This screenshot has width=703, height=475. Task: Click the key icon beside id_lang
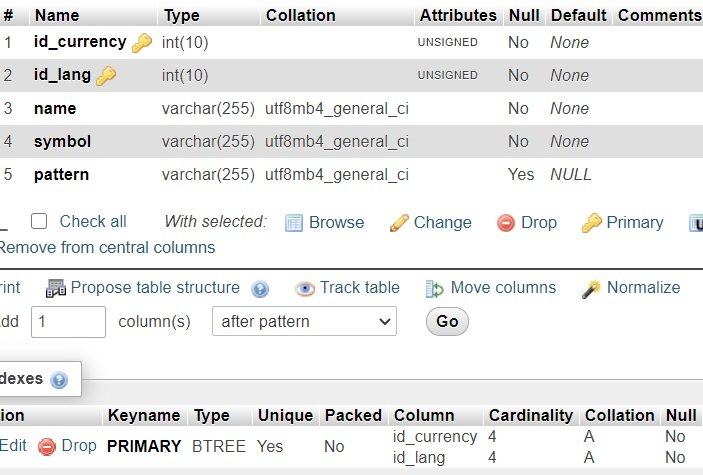tap(106, 75)
